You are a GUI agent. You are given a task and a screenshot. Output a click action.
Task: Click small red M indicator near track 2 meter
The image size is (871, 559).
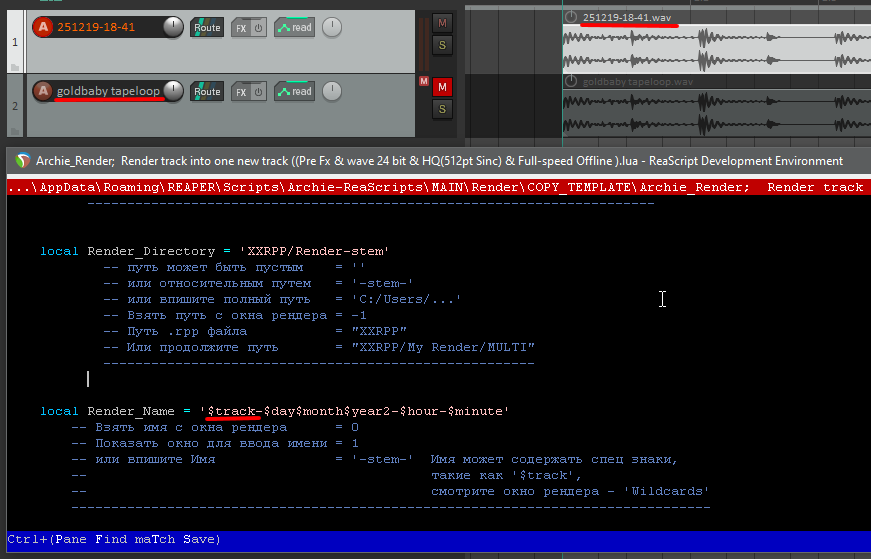tap(424, 81)
